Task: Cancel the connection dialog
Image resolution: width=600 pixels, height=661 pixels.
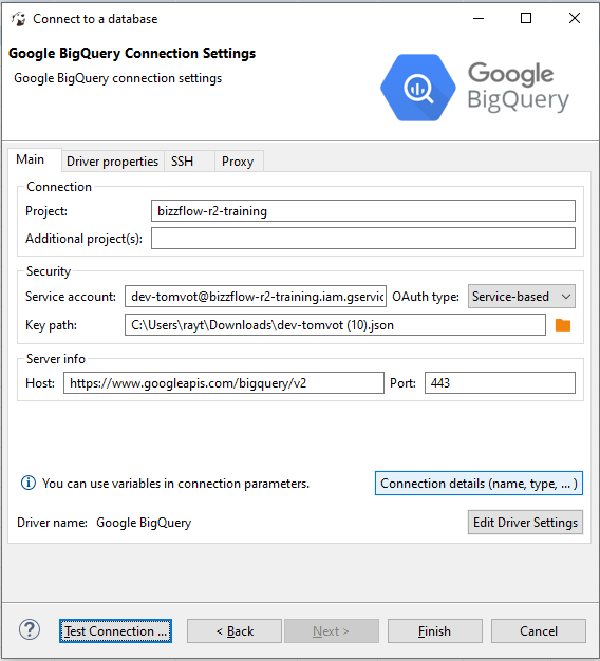Action: pos(539,631)
